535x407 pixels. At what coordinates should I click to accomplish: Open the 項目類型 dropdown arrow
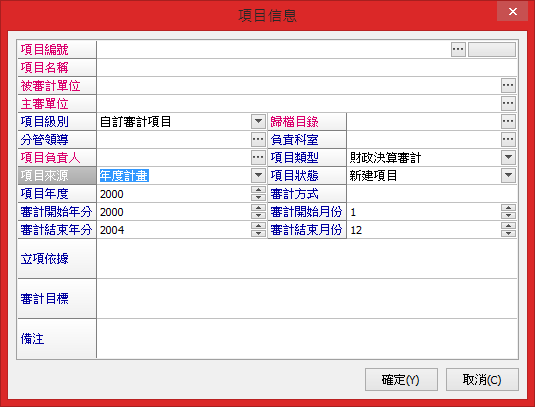(x=508, y=158)
